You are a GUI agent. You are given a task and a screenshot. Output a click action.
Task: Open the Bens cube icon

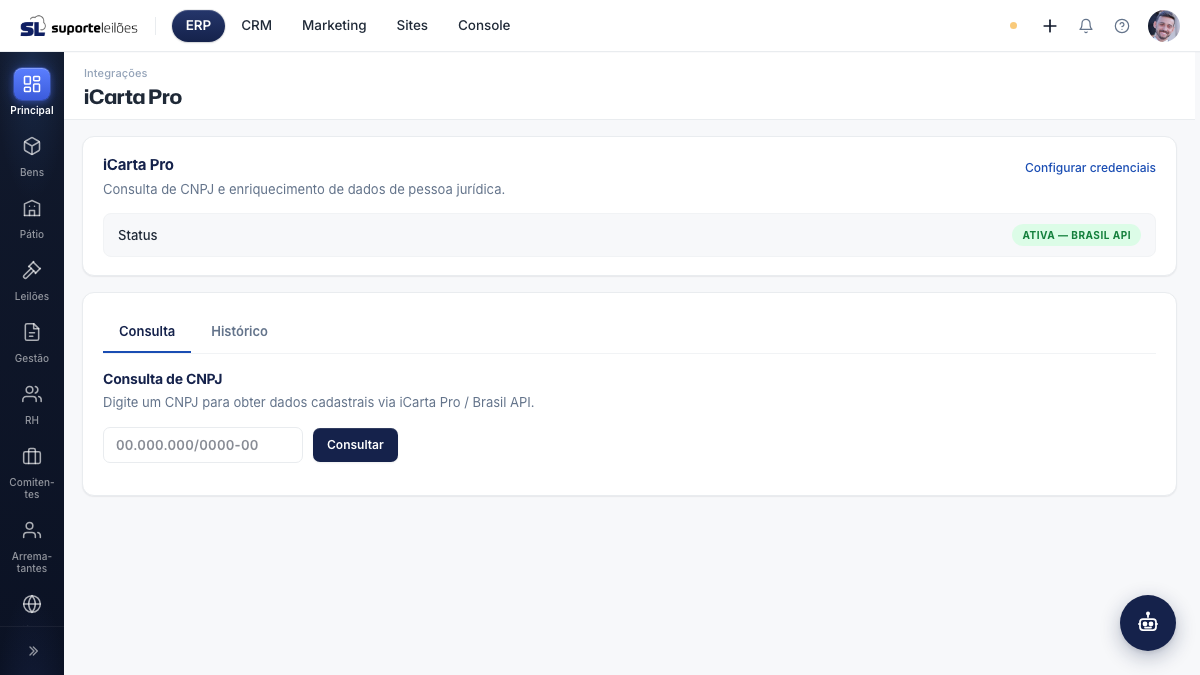(32, 146)
